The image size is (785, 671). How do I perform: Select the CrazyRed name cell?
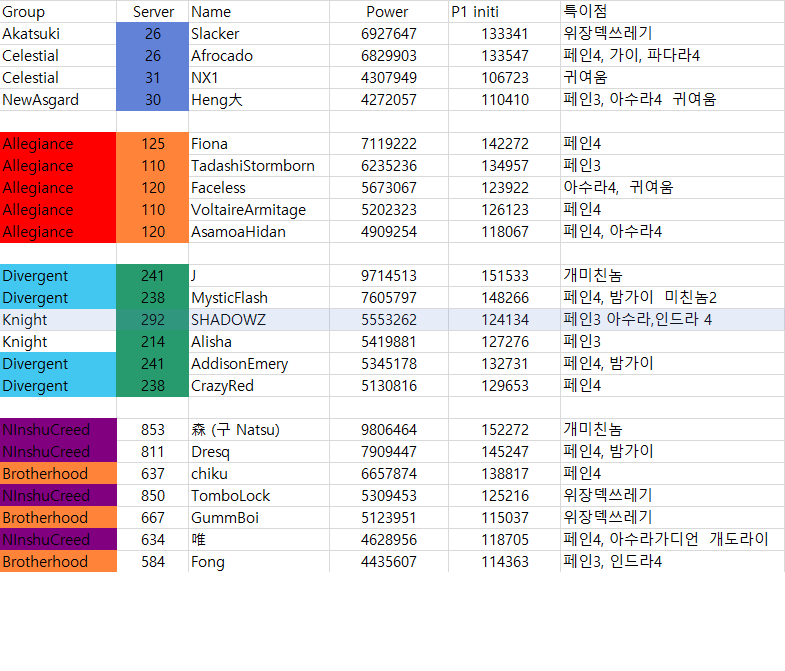tap(258, 386)
